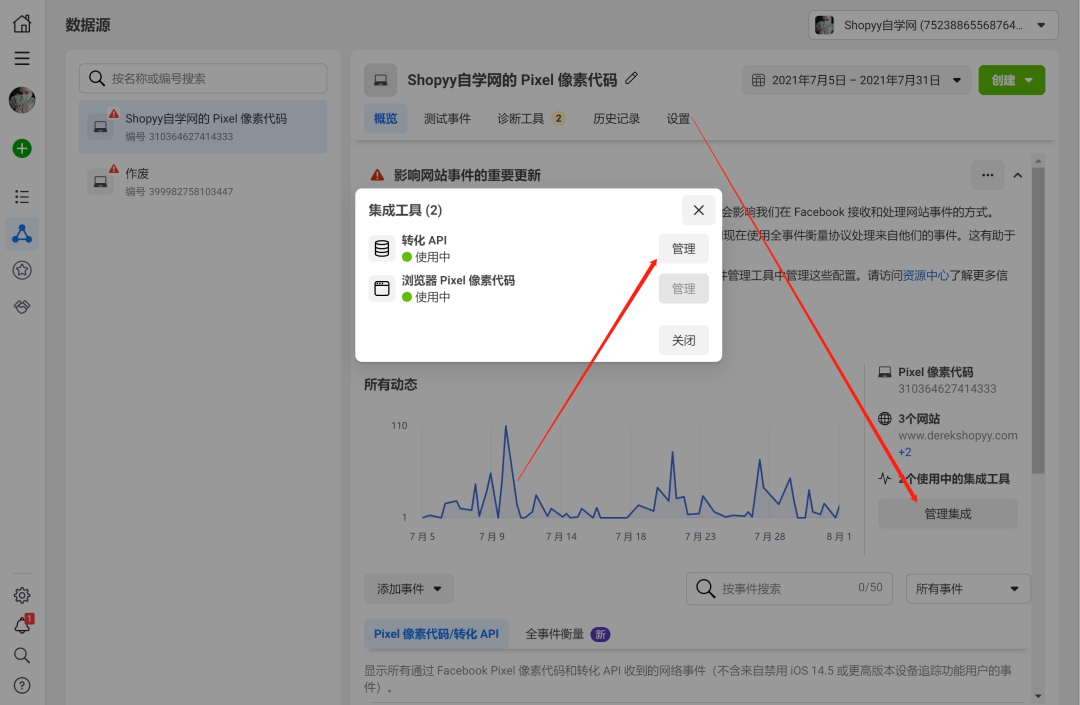Go to the home icon in sidebar
The height and width of the screenshot is (705, 1080).
click(x=22, y=23)
